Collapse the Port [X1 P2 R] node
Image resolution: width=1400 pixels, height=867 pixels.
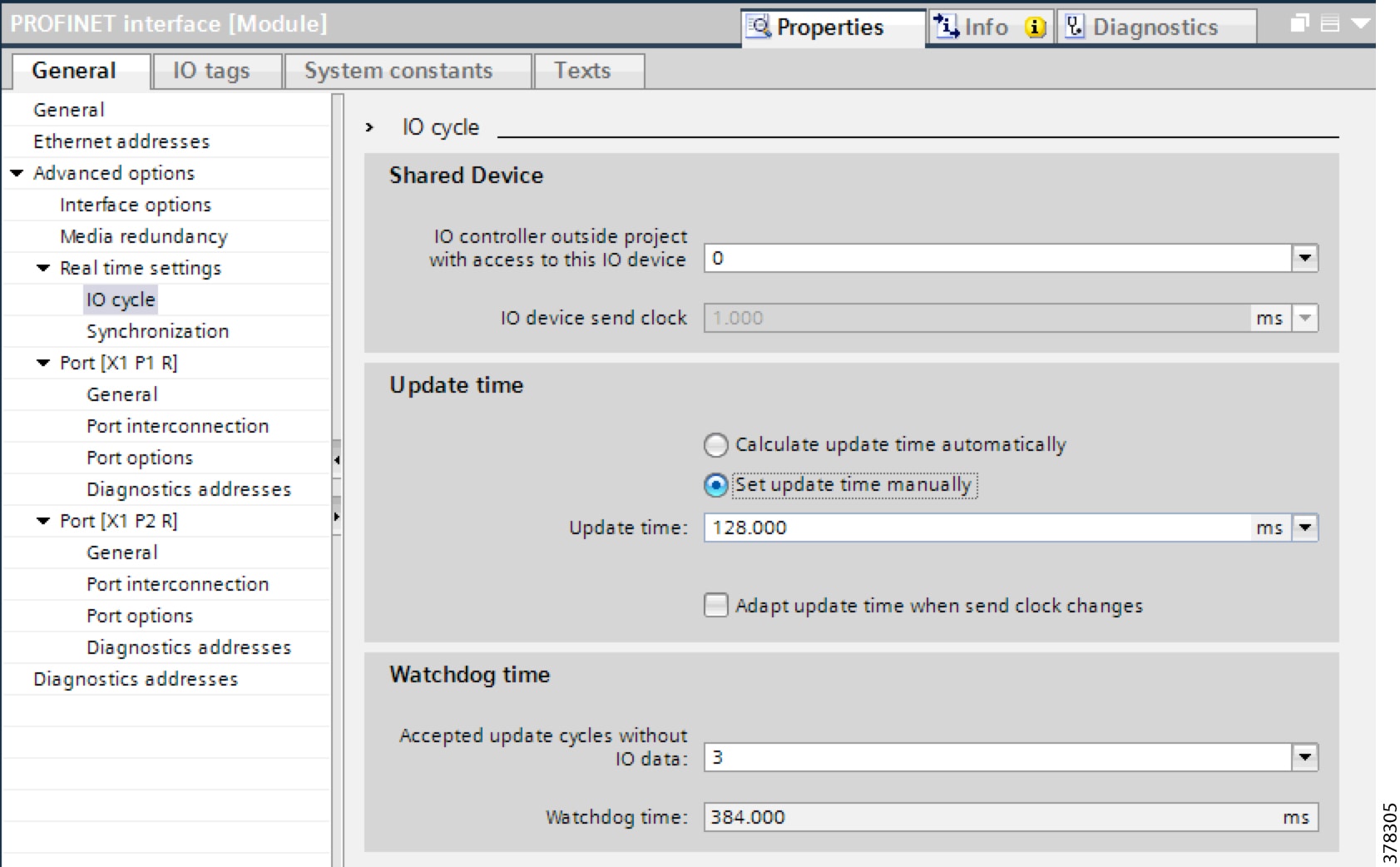coord(43,521)
